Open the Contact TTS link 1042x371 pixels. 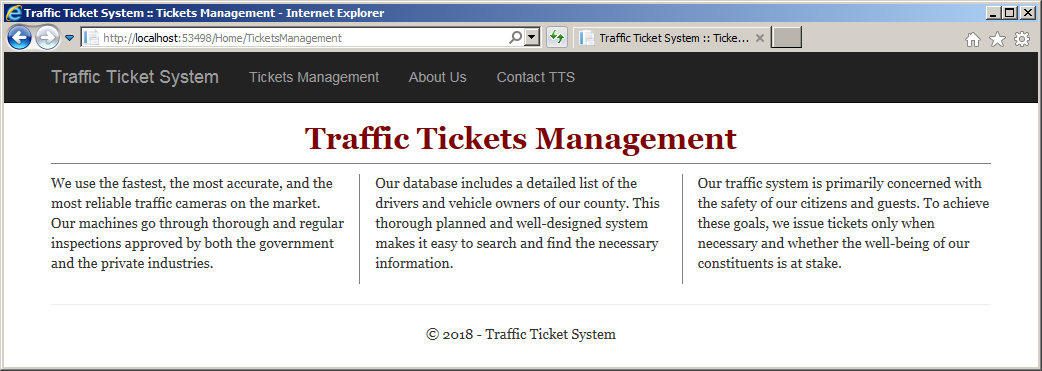[x=536, y=77]
